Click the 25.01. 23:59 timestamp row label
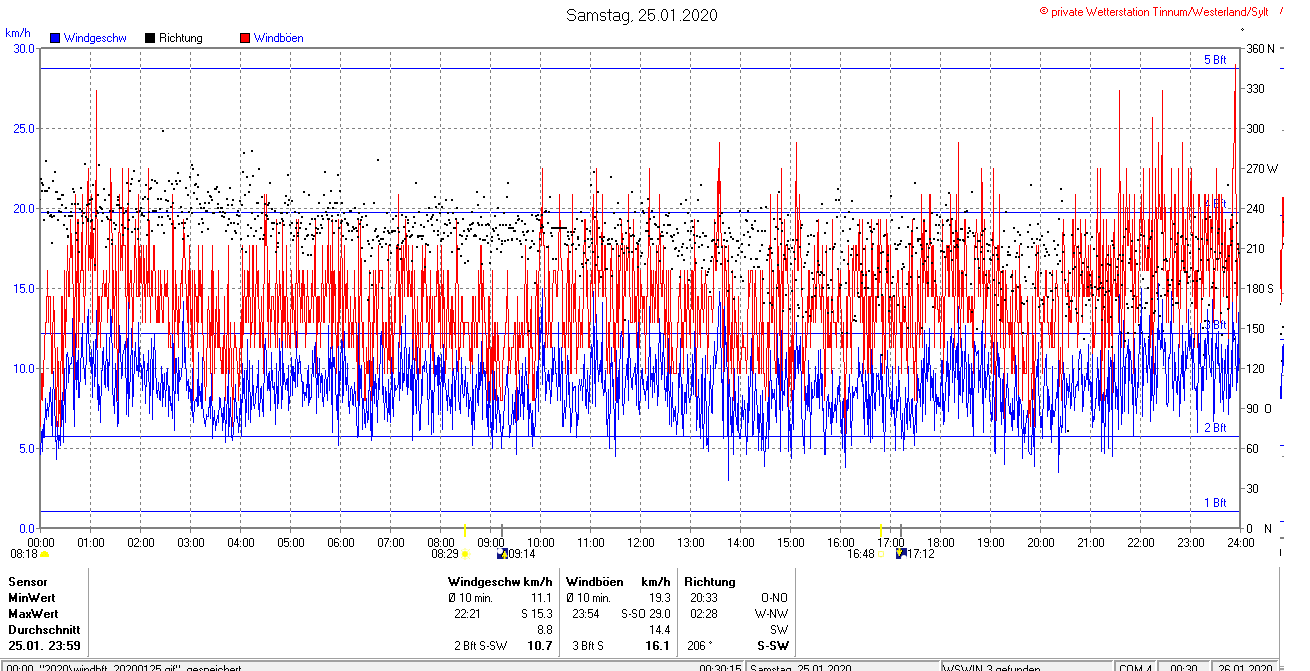The width and height of the screenshot is (1310, 671). click(x=44, y=645)
